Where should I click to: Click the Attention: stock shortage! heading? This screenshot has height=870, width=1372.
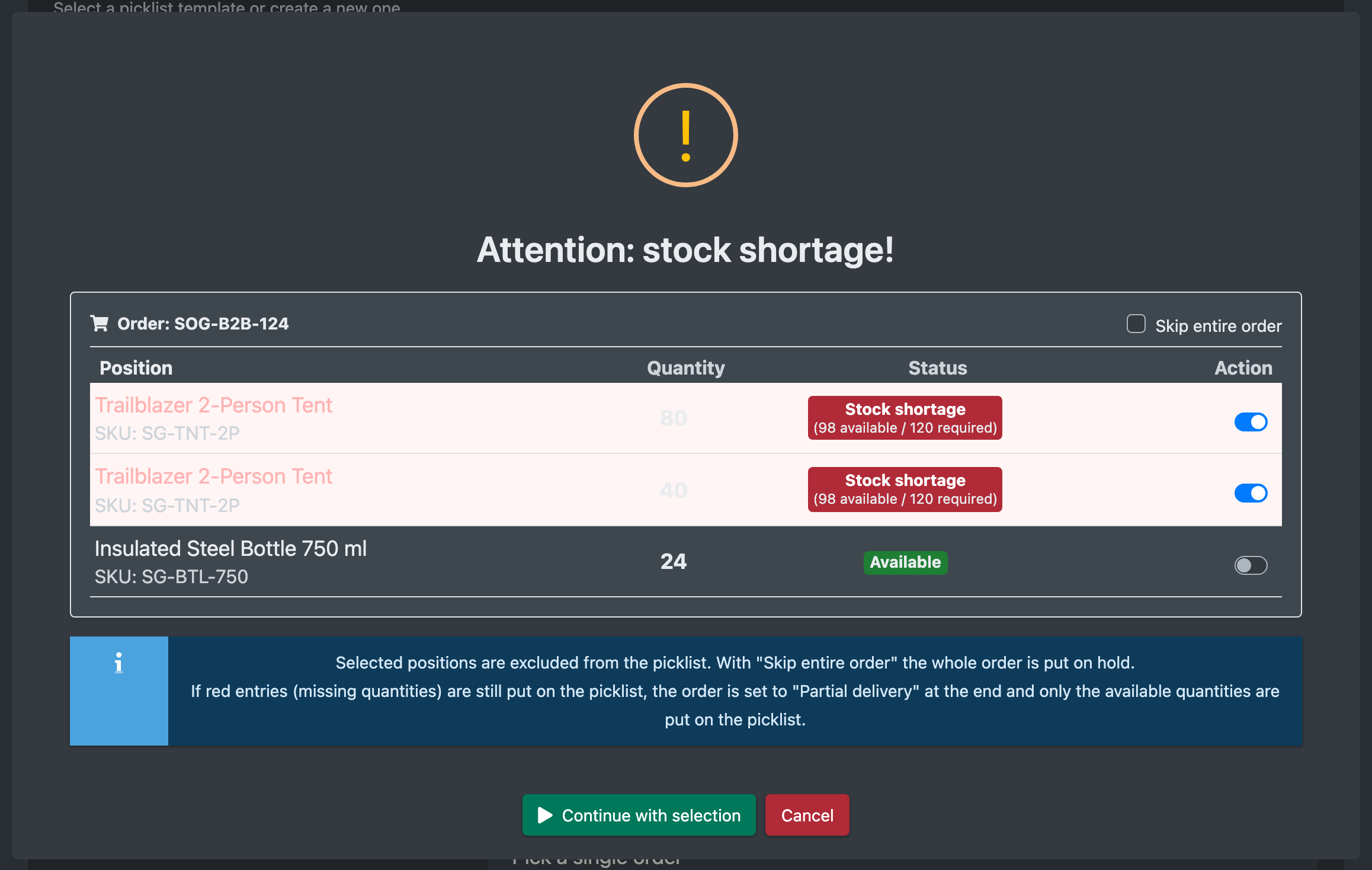point(685,250)
